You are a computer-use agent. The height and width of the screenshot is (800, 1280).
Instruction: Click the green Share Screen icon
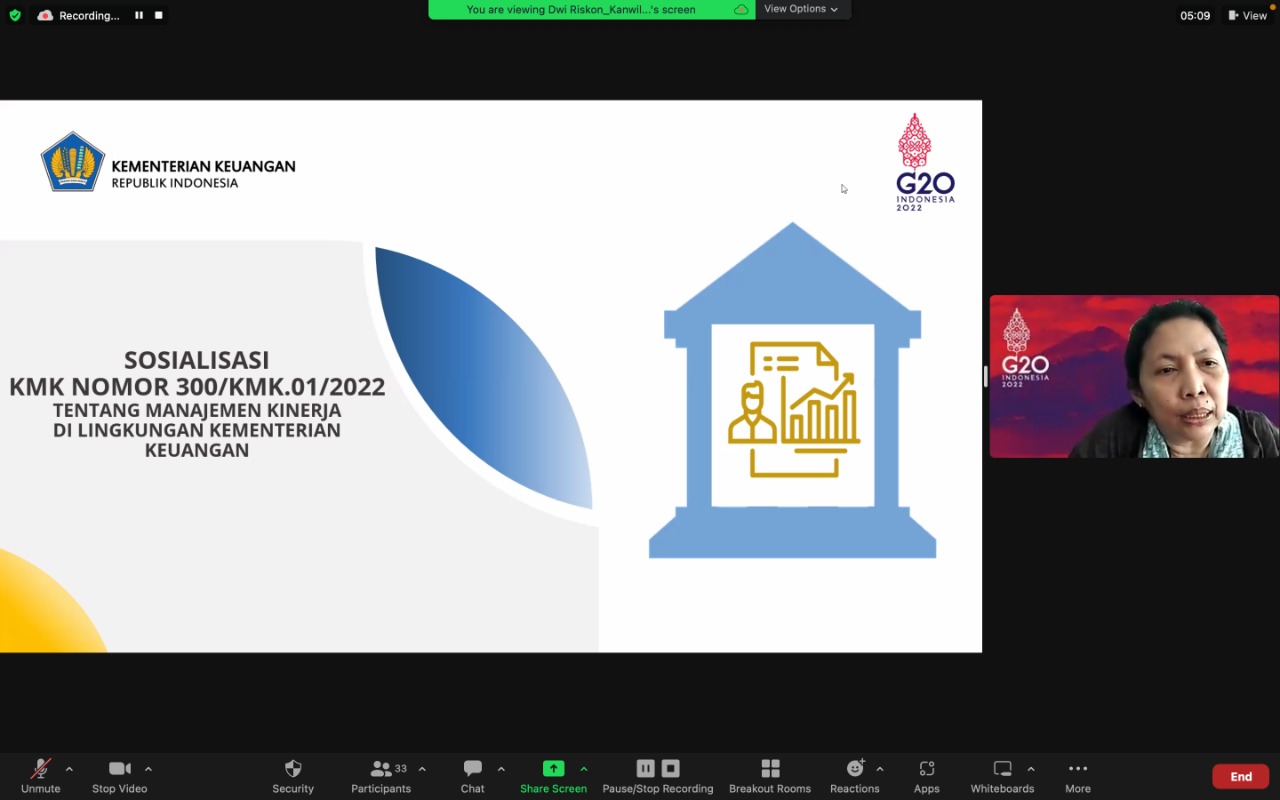coord(553,768)
